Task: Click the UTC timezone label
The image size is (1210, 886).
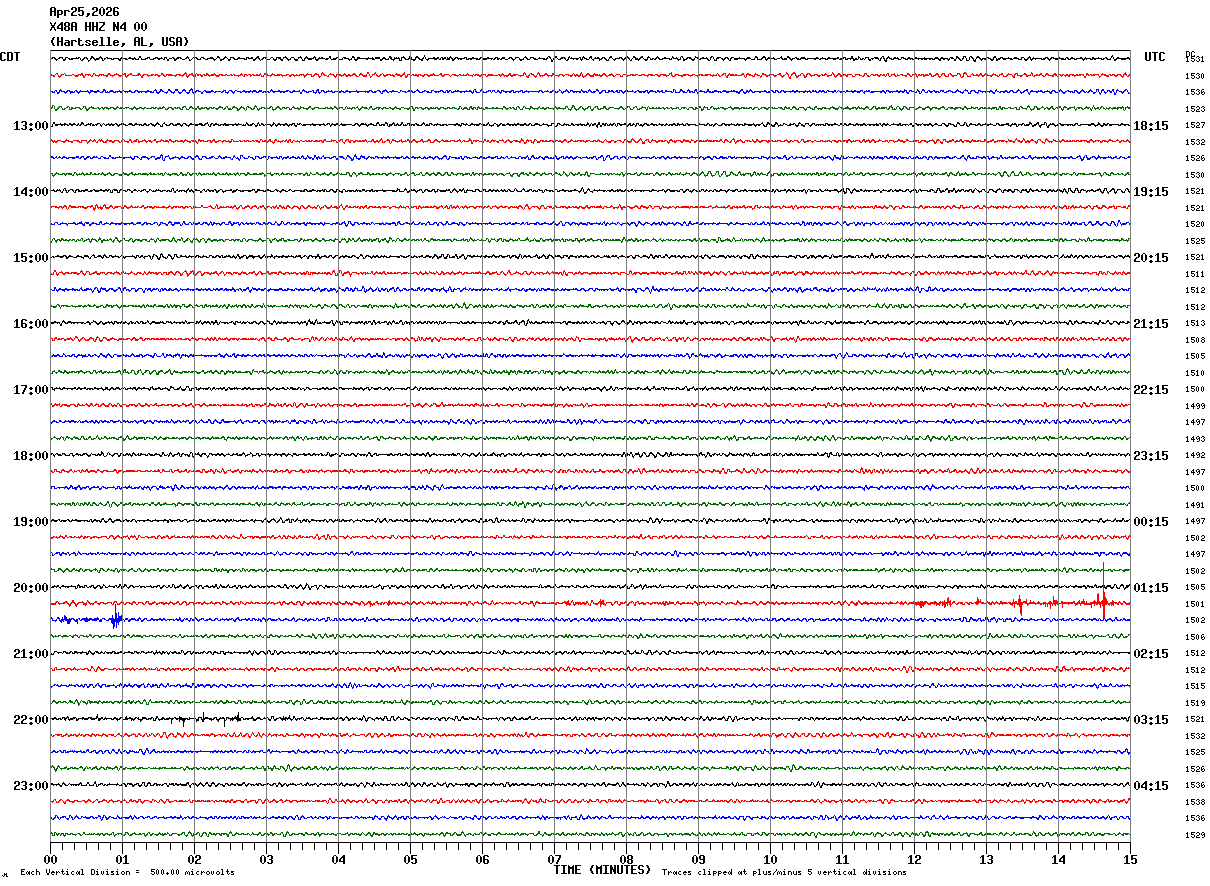Action: pos(1155,57)
